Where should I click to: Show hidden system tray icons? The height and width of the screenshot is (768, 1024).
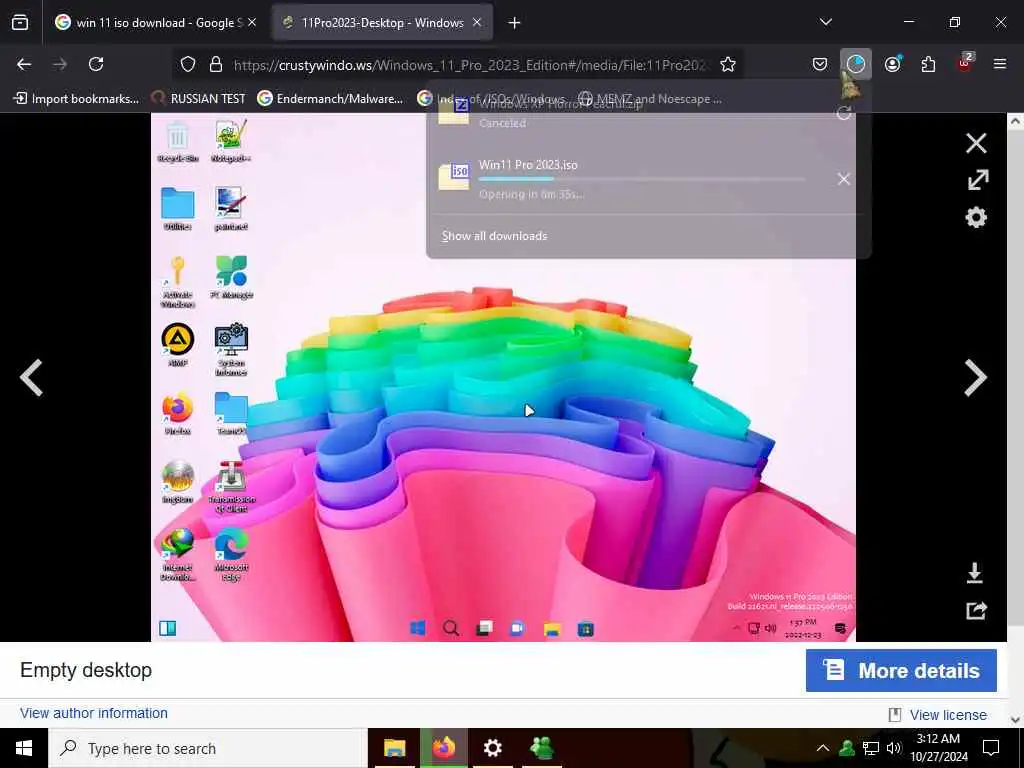(823, 748)
